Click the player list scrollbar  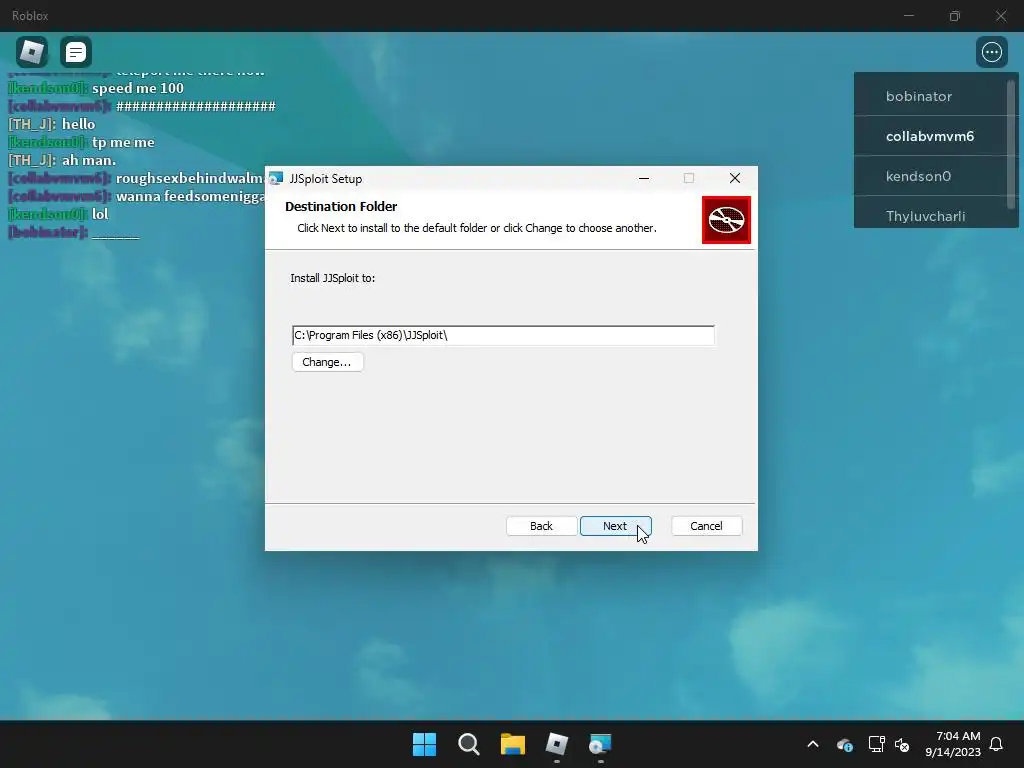pyautogui.click(x=1012, y=144)
